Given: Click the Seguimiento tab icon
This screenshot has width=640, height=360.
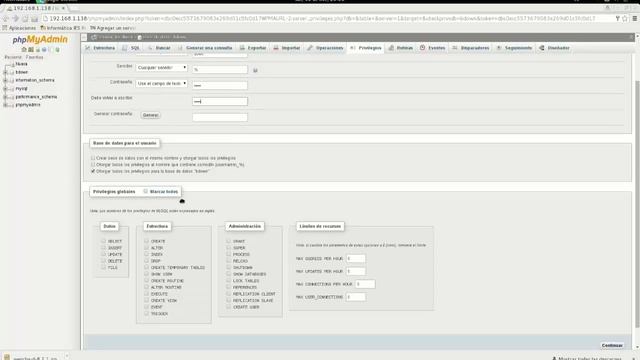Looking at the screenshot, I should coord(499,48).
